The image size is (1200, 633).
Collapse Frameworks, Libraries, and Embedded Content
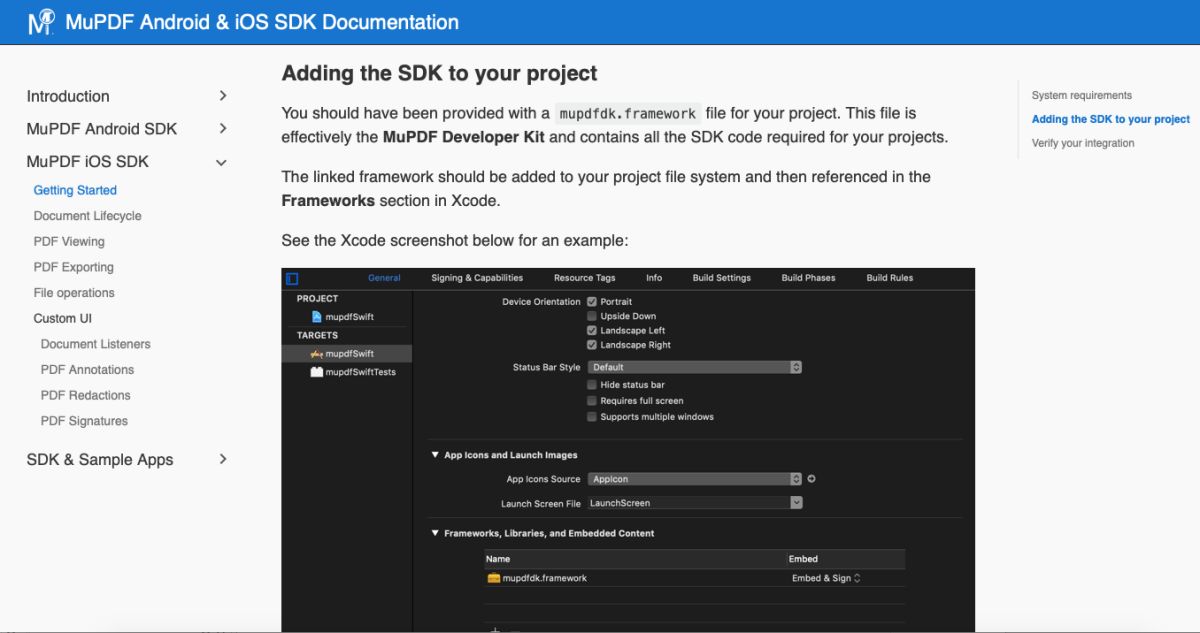(435, 534)
